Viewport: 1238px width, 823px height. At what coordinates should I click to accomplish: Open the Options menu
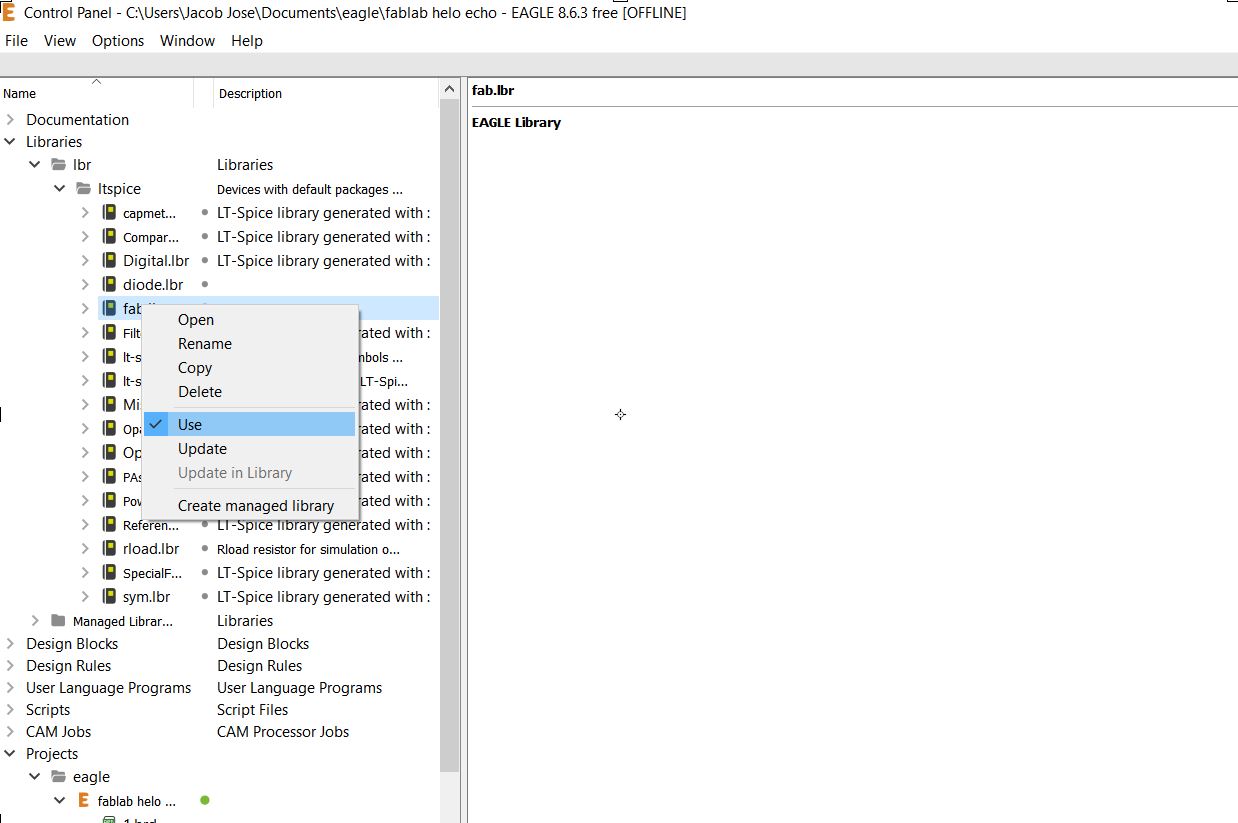(x=118, y=41)
